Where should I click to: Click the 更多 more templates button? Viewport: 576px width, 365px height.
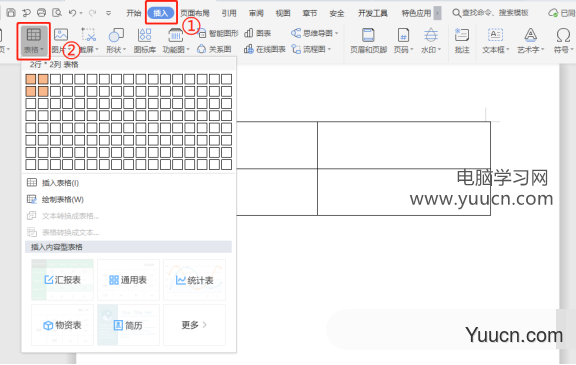pyautogui.click(x=194, y=325)
